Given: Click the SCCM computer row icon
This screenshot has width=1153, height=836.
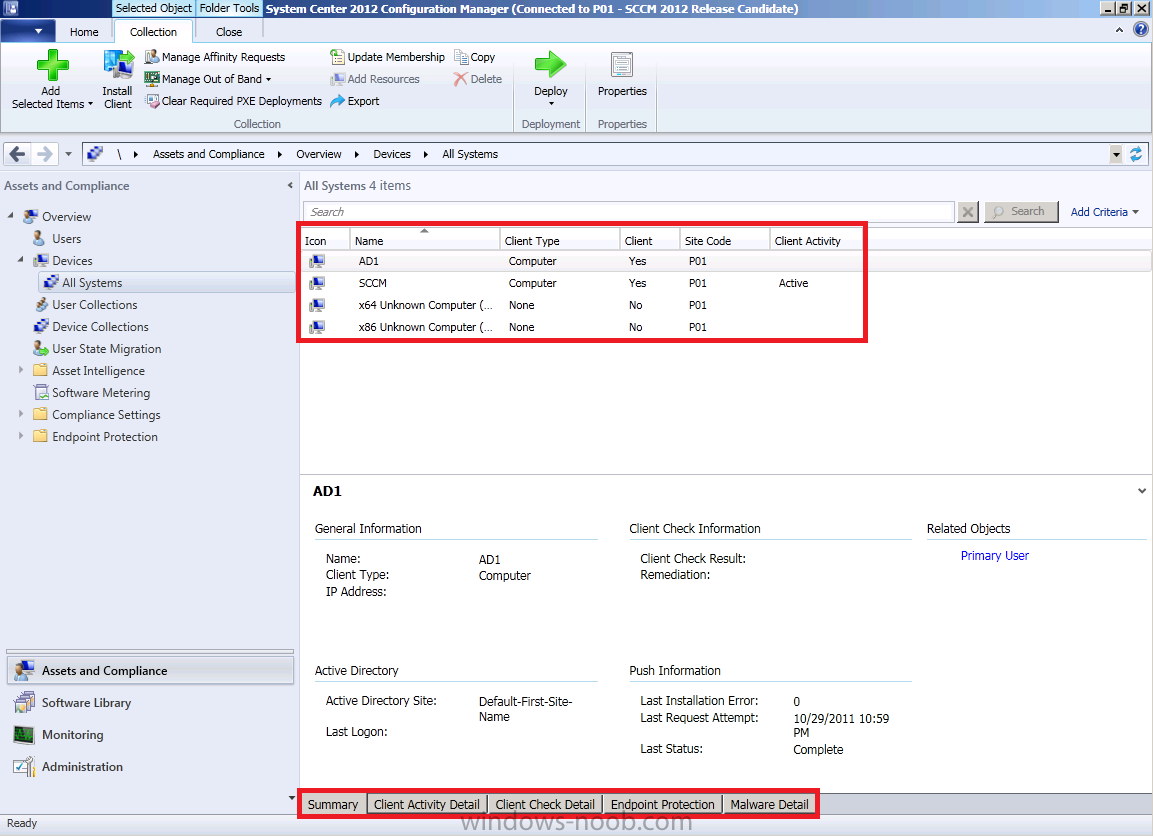Looking at the screenshot, I should [x=317, y=283].
